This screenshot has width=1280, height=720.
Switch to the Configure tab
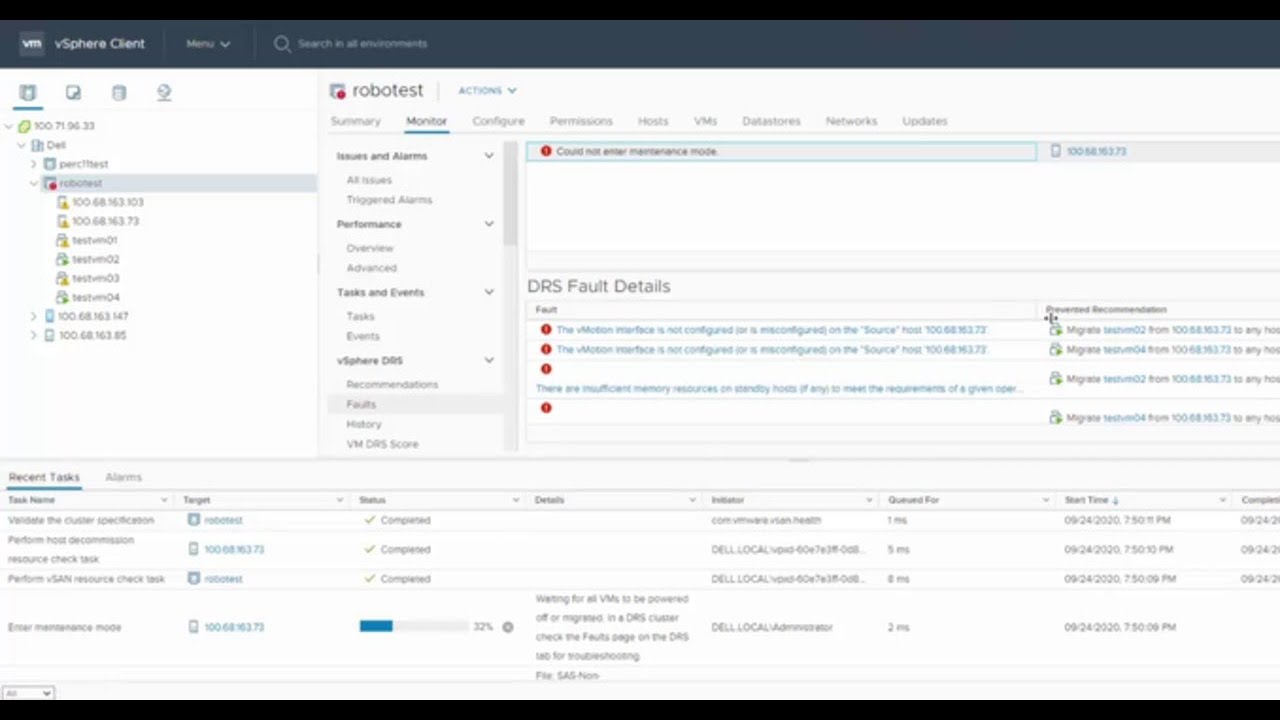498,121
